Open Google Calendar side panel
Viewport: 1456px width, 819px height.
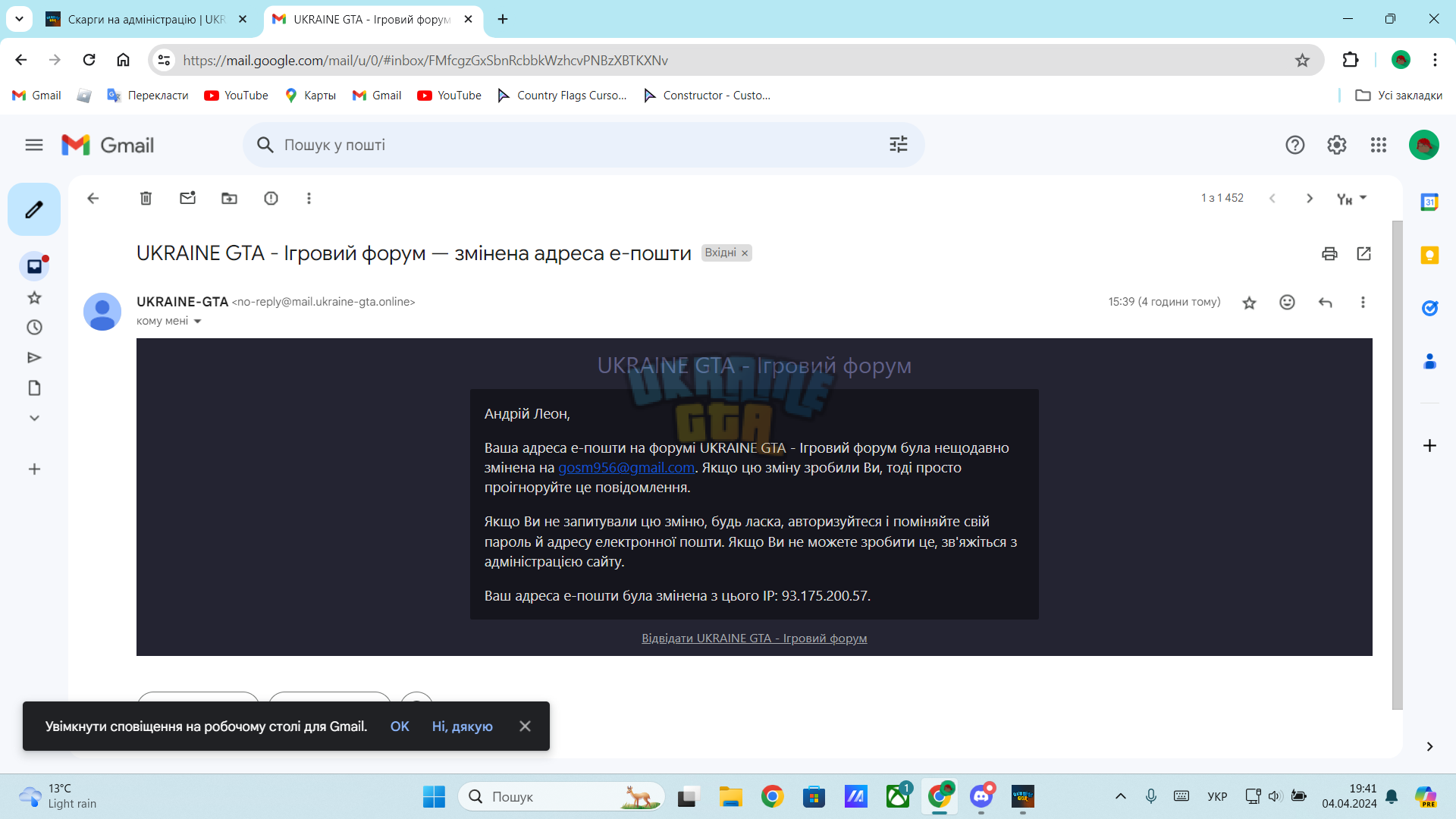point(1429,202)
